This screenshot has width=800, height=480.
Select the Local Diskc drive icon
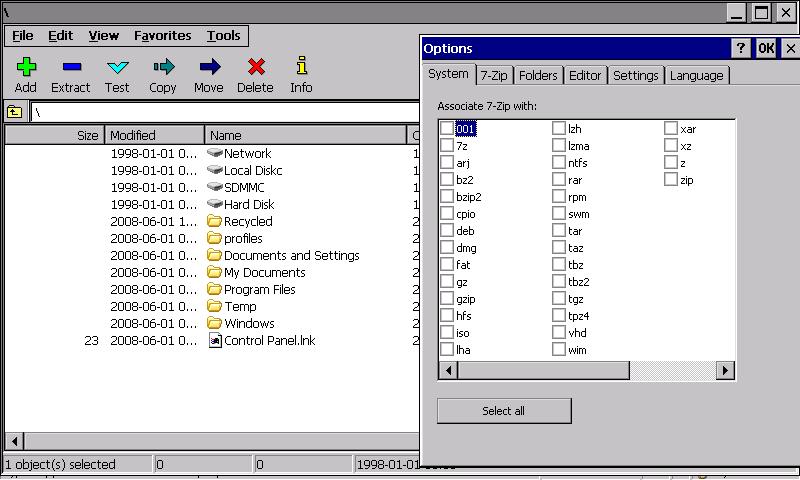(x=215, y=170)
